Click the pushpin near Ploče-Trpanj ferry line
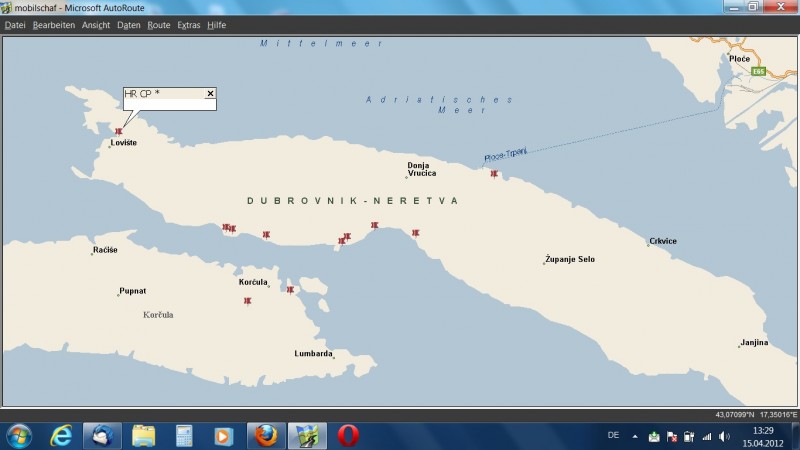Viewport: 800px width, 450px height. 494,174
